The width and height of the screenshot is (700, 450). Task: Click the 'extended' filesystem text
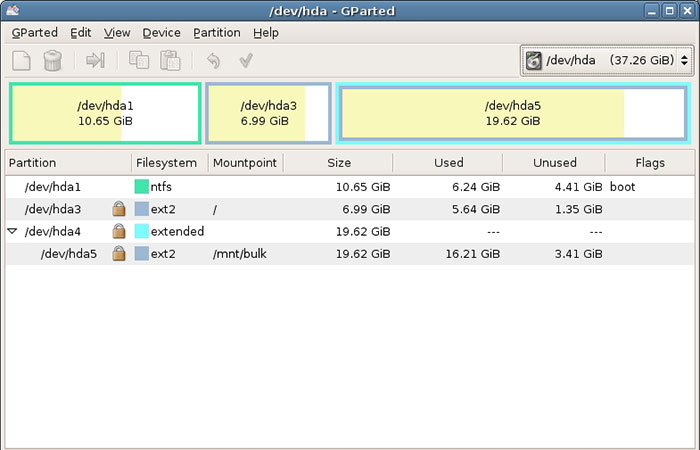[177, 231]
